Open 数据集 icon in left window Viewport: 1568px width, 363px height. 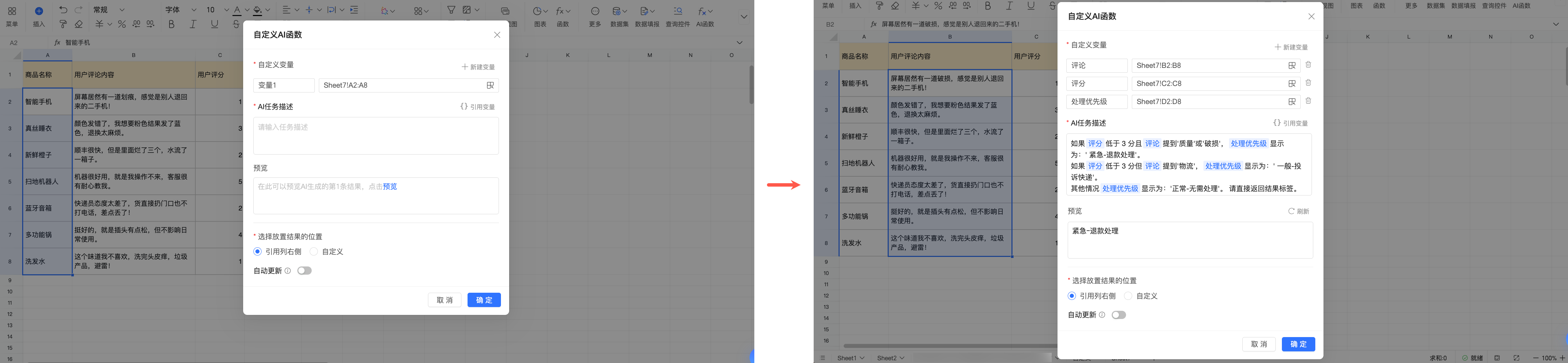[x=617, y=11]
